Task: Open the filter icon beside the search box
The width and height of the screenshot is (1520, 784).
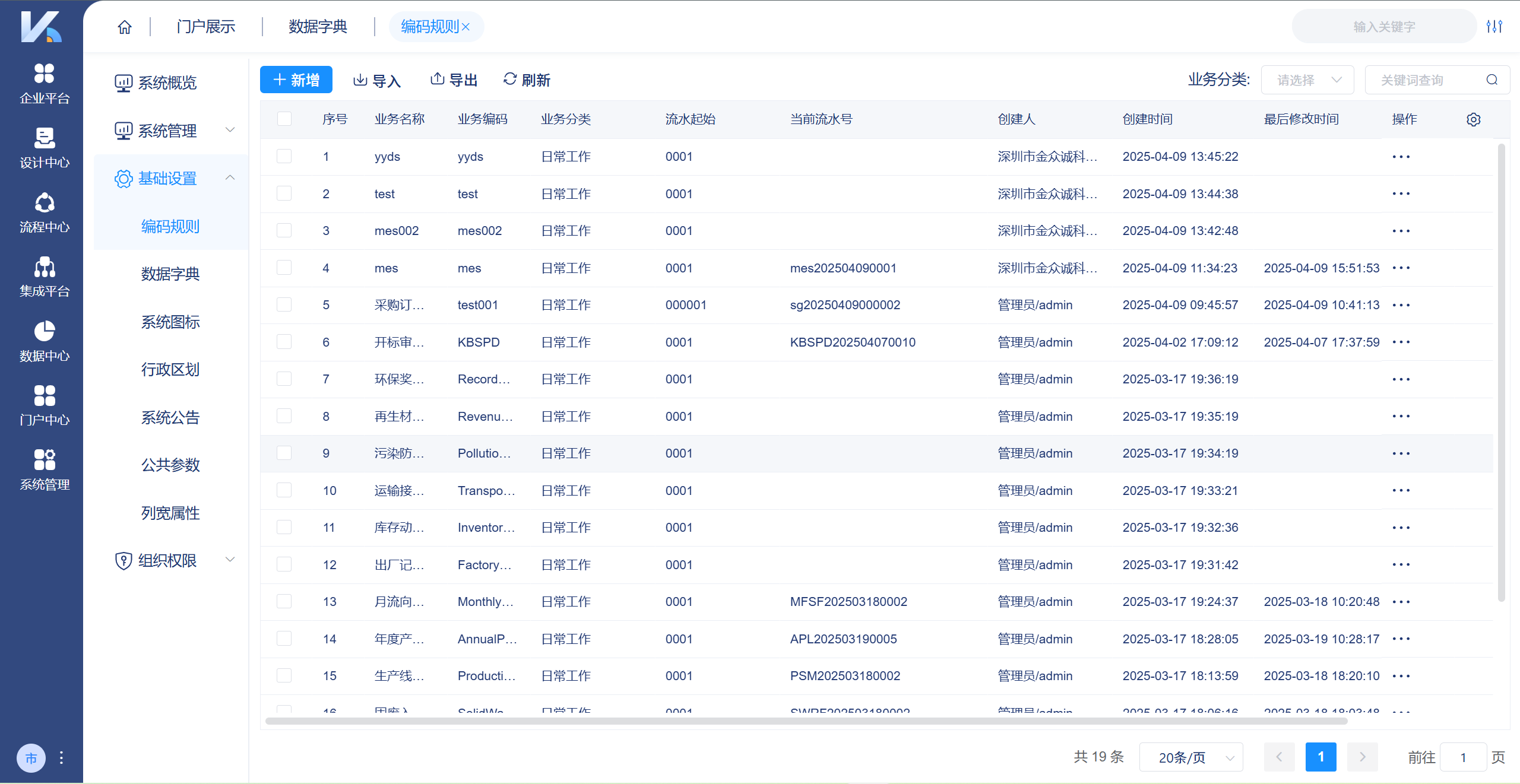Action: click(x=1496, y=26)
